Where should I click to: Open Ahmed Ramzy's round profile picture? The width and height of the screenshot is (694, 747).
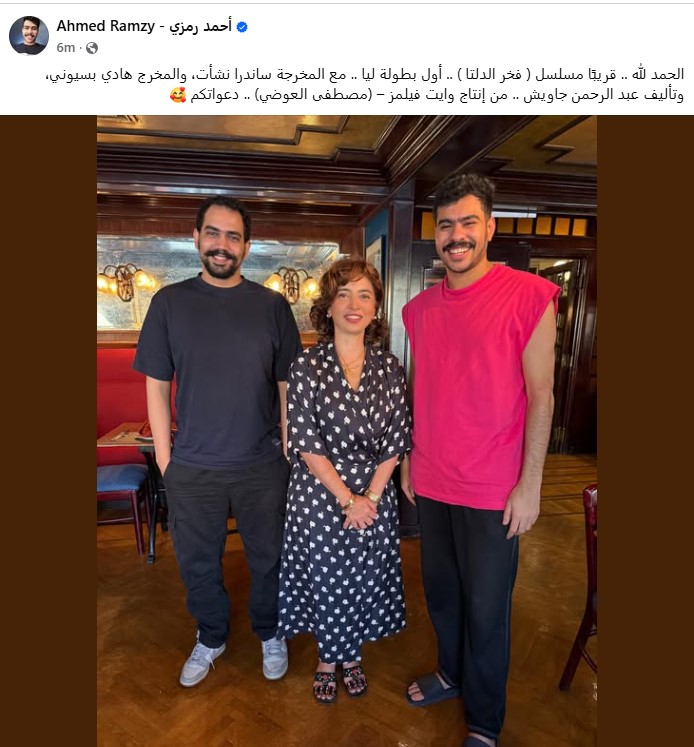[x=29, y=36]
